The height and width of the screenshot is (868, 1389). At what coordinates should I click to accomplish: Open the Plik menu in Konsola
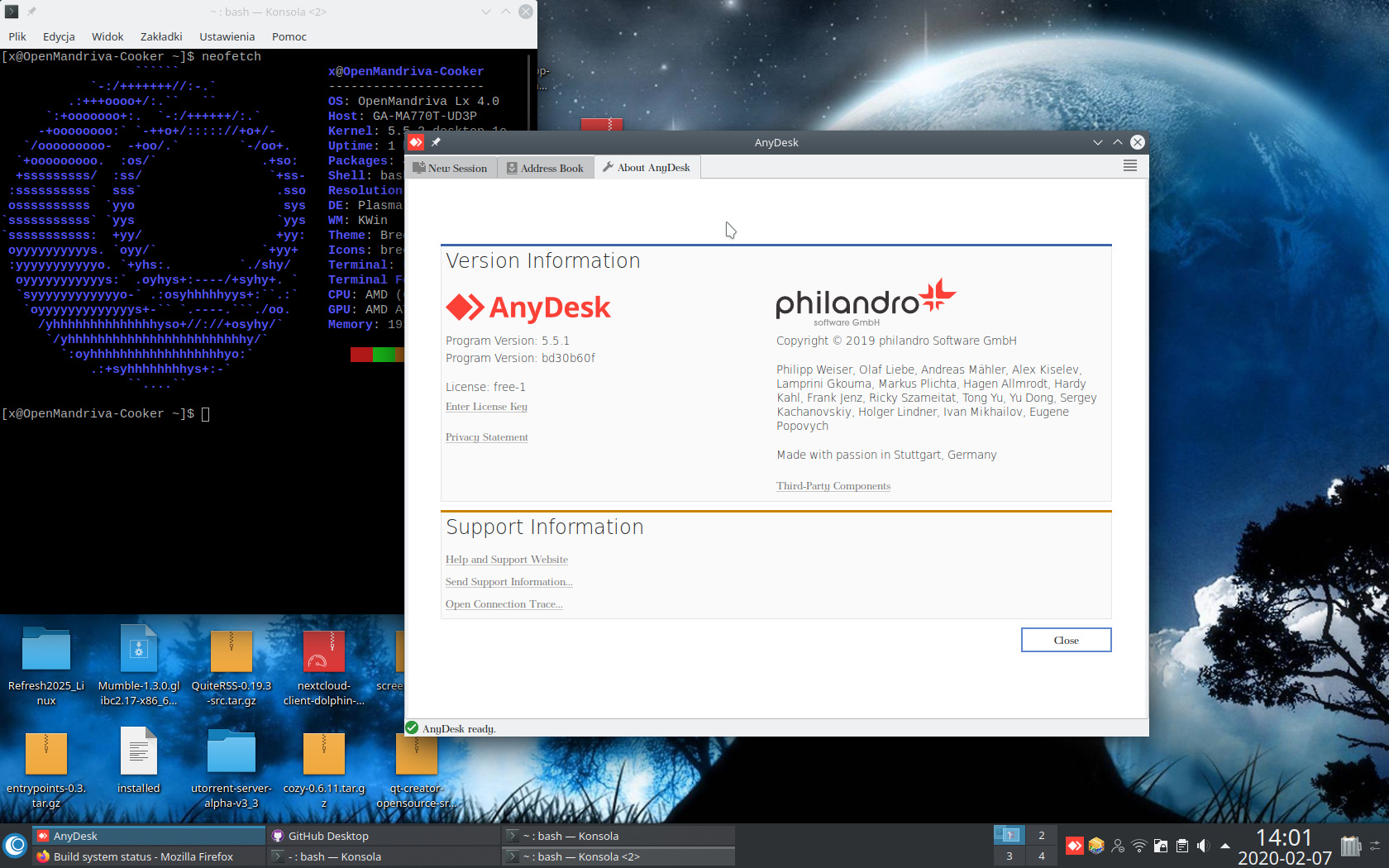(x=17, y=36)
